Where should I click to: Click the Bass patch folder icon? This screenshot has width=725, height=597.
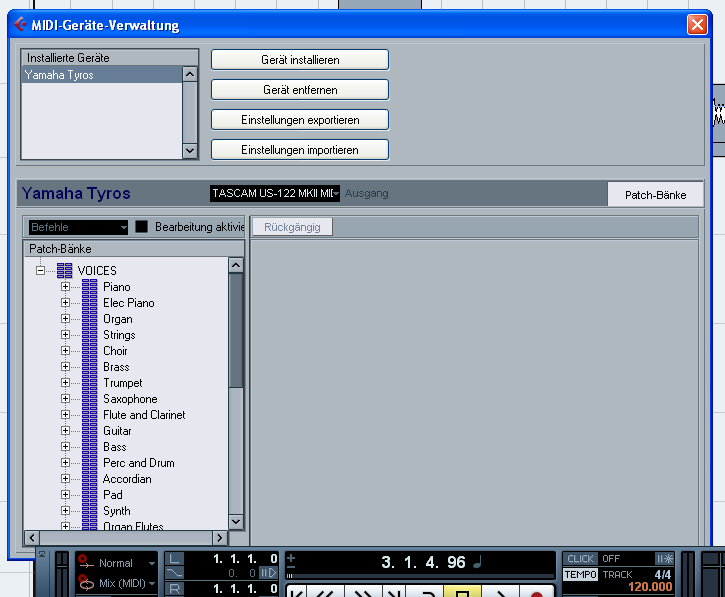(x=90, y=447)
